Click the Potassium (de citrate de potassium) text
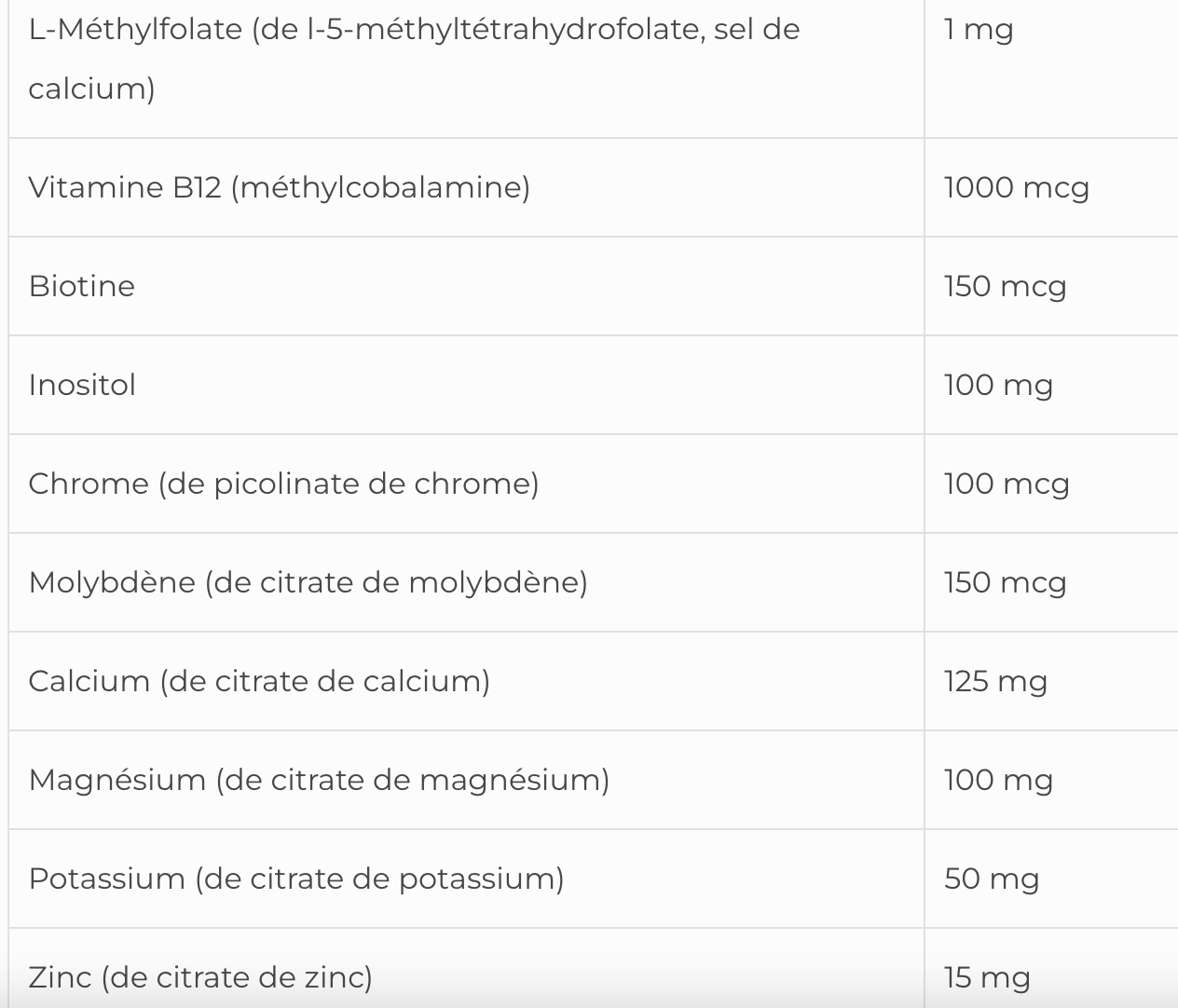1178x1008 pixels. (296, 879)
